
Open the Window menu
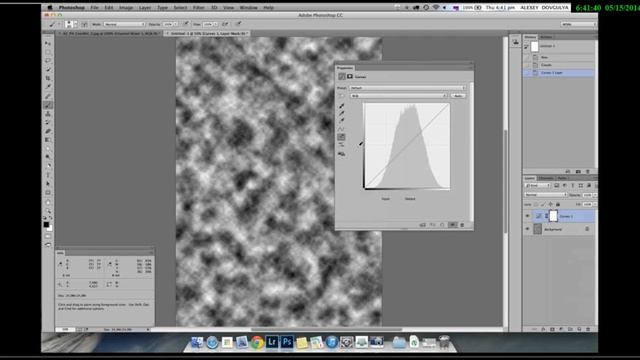[x=249, y=8]
